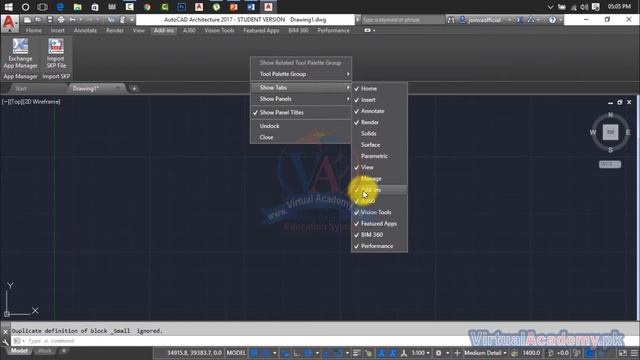
Task: Click the Plot printer icon in Quick Access toolbar
Action: coord(61,20)
